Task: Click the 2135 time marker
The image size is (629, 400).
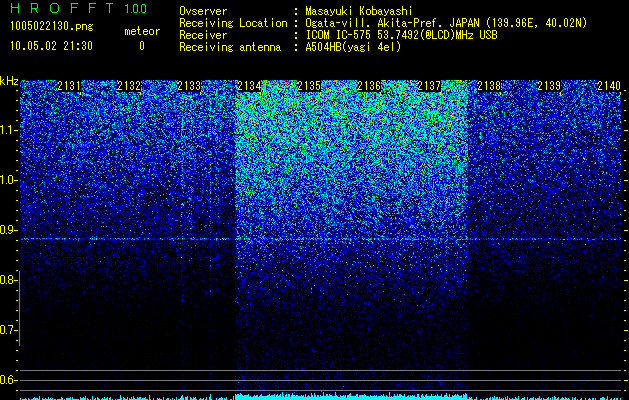Action: tap(309, 86)
